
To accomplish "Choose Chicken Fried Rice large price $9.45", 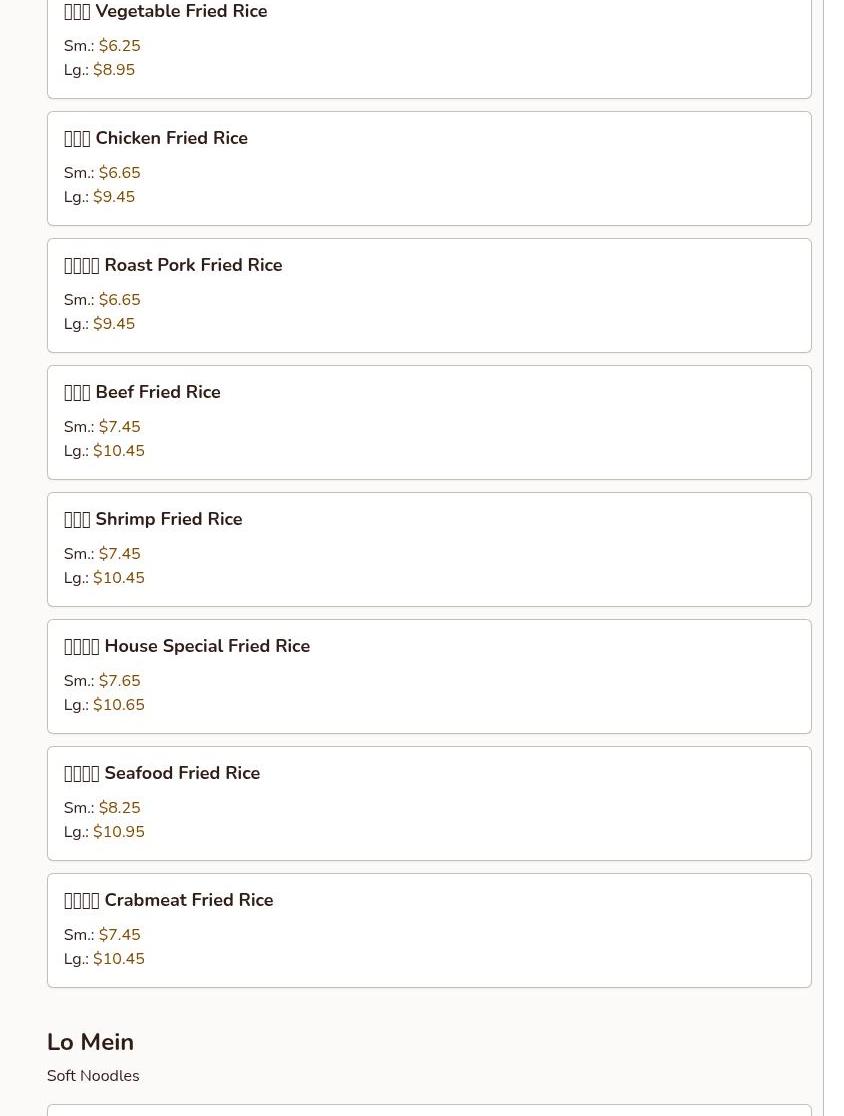I will tap(114, 196).
